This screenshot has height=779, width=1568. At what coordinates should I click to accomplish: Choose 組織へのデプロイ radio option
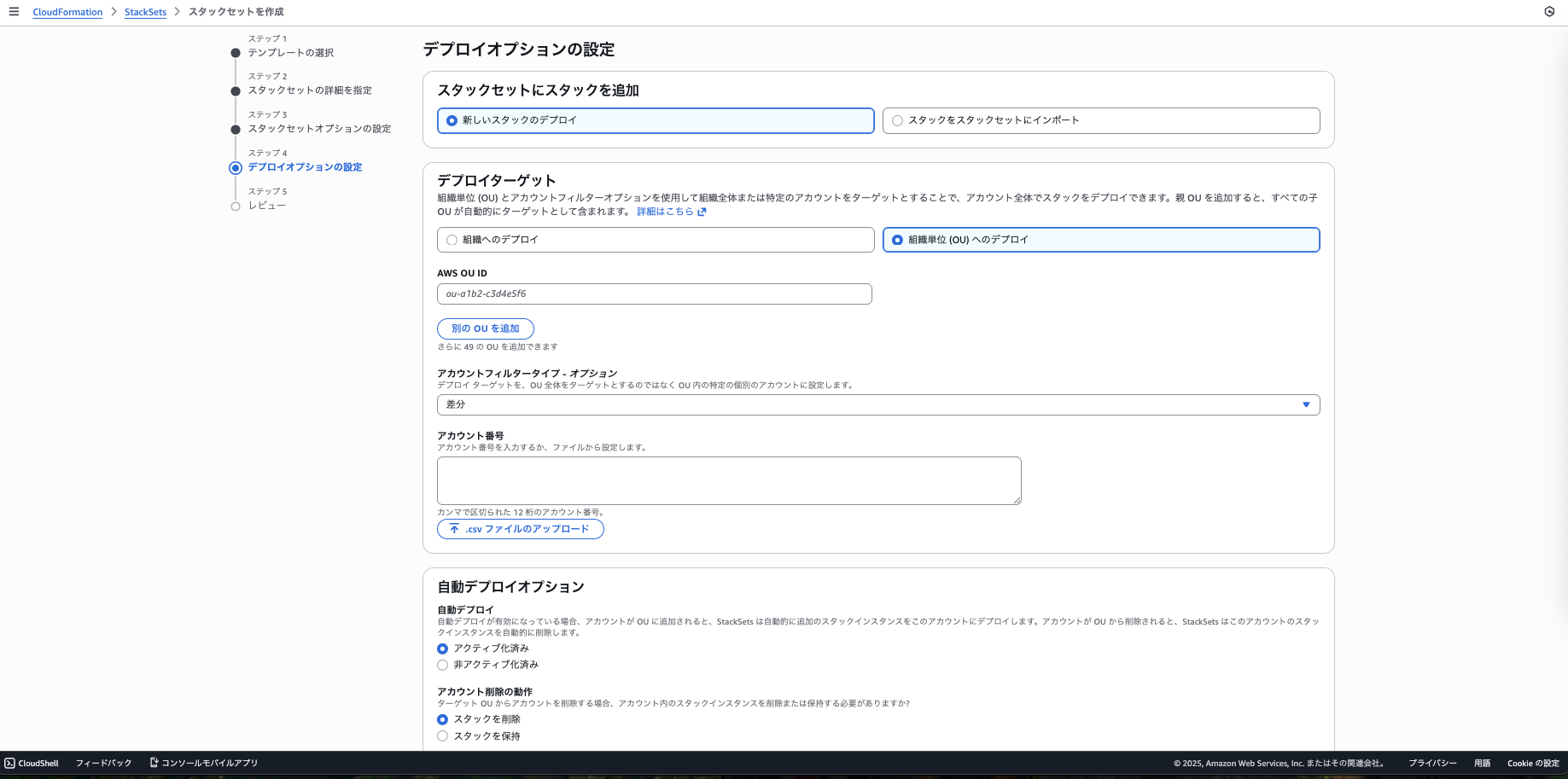pos(452,240)
